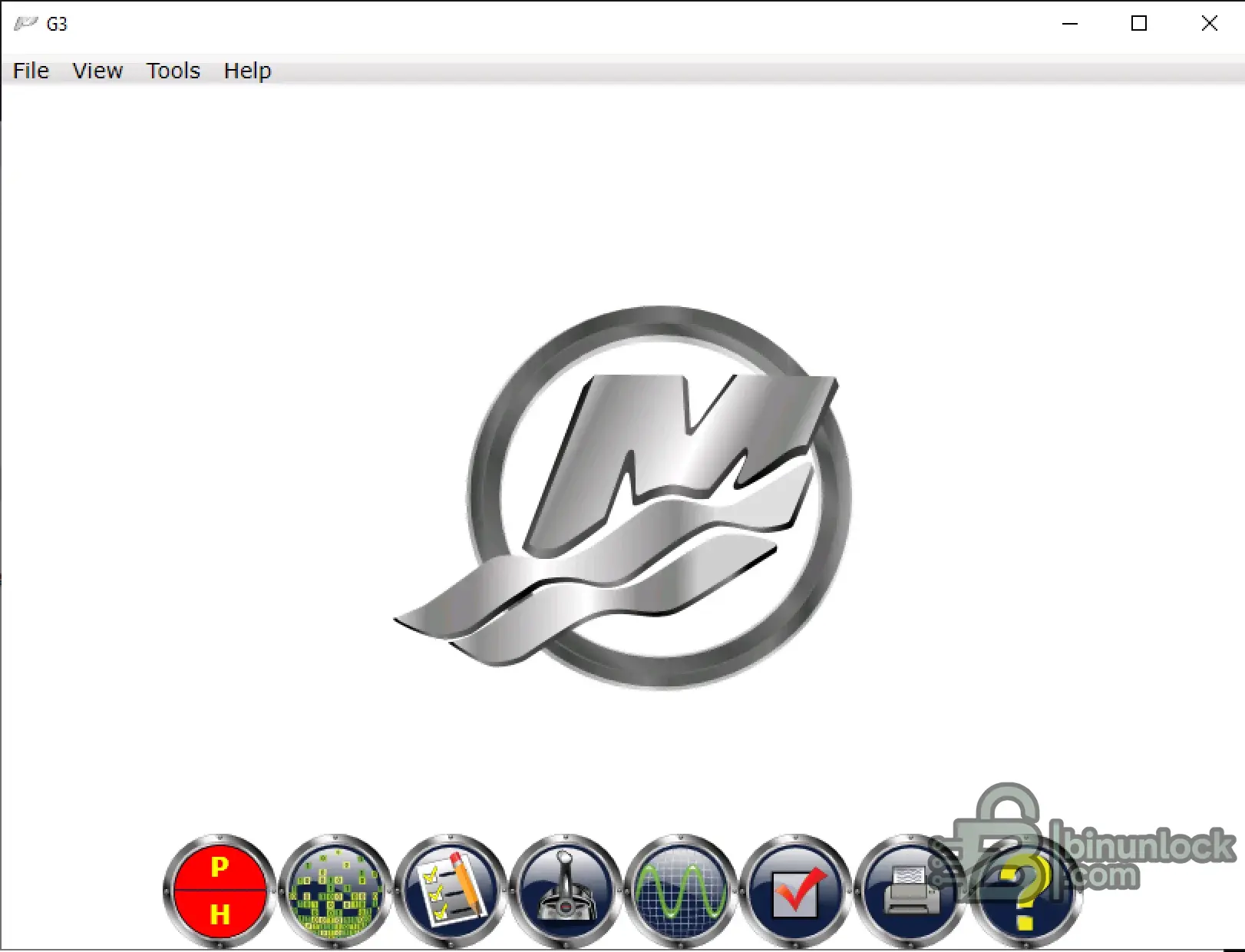Open the active tests checkmark tool
Viewport: 1245px width, 952px height.
tap(797, 894)
